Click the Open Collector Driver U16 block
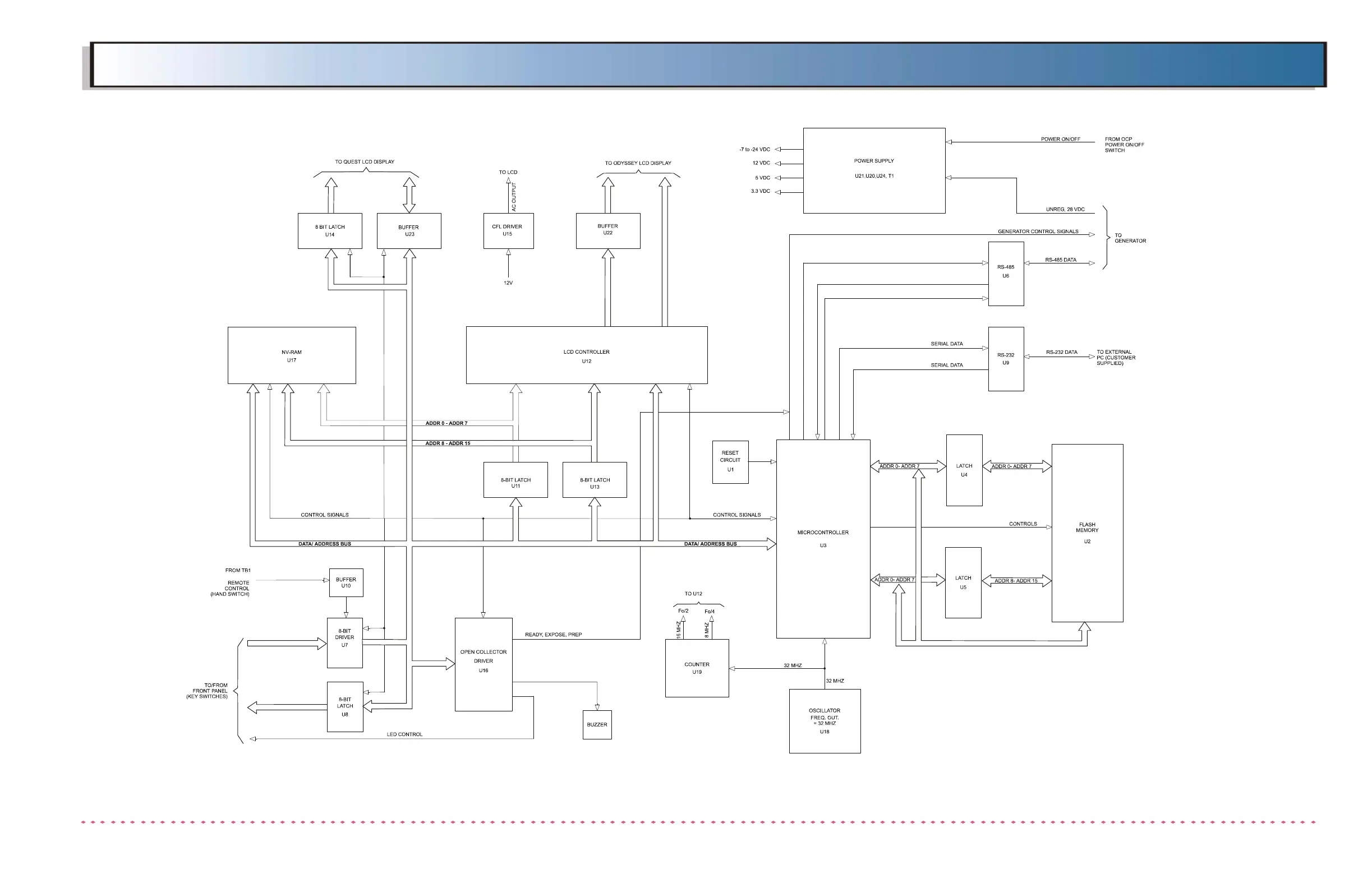The width and height of the screenshot is (1372, 888). [483, 664]
